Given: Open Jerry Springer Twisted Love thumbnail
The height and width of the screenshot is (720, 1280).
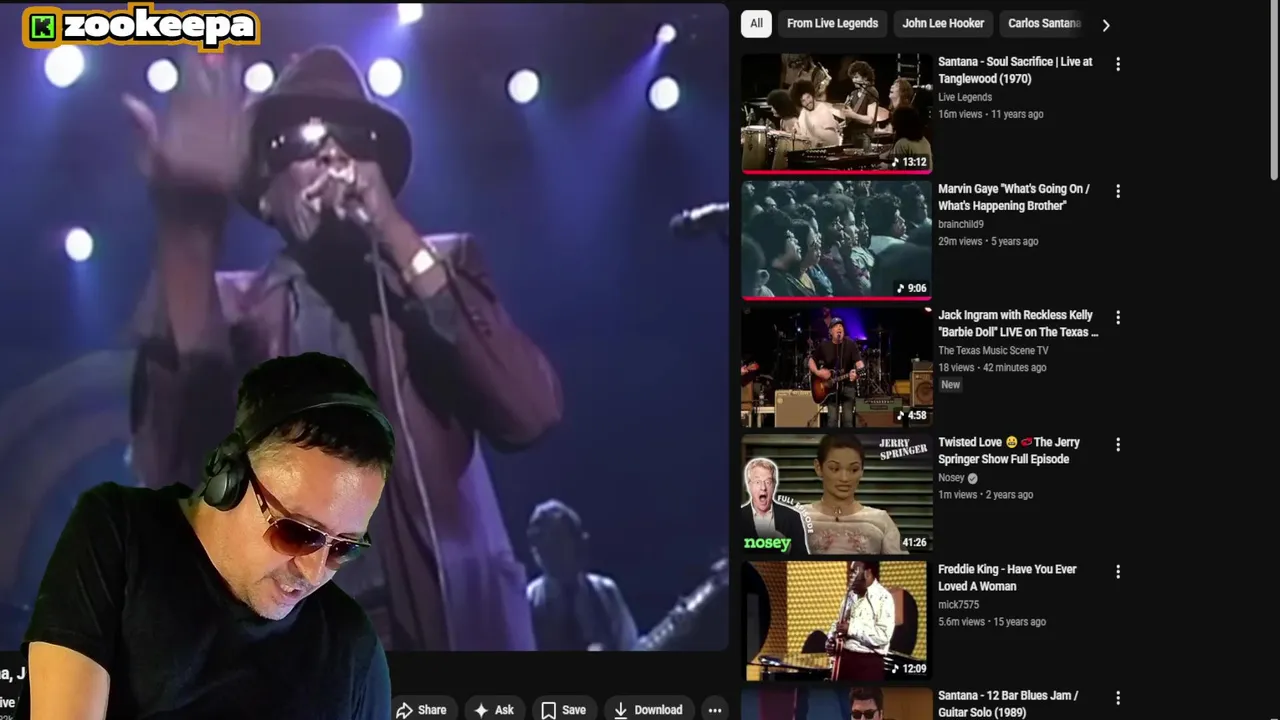Looking at the screenshot, I should click(x=837, y=494).
